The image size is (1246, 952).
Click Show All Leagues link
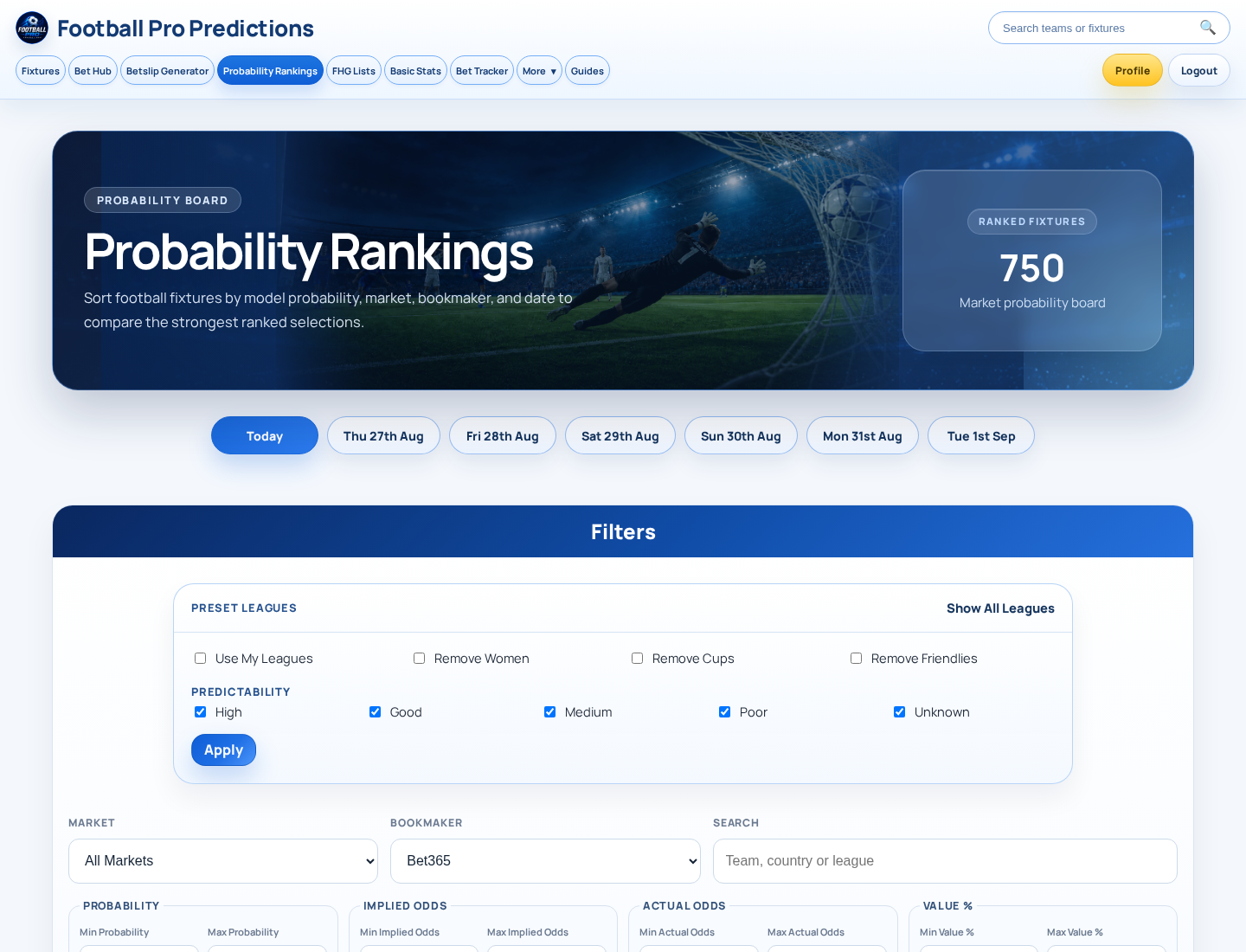pyautogui.click(x=1000, y=608)
